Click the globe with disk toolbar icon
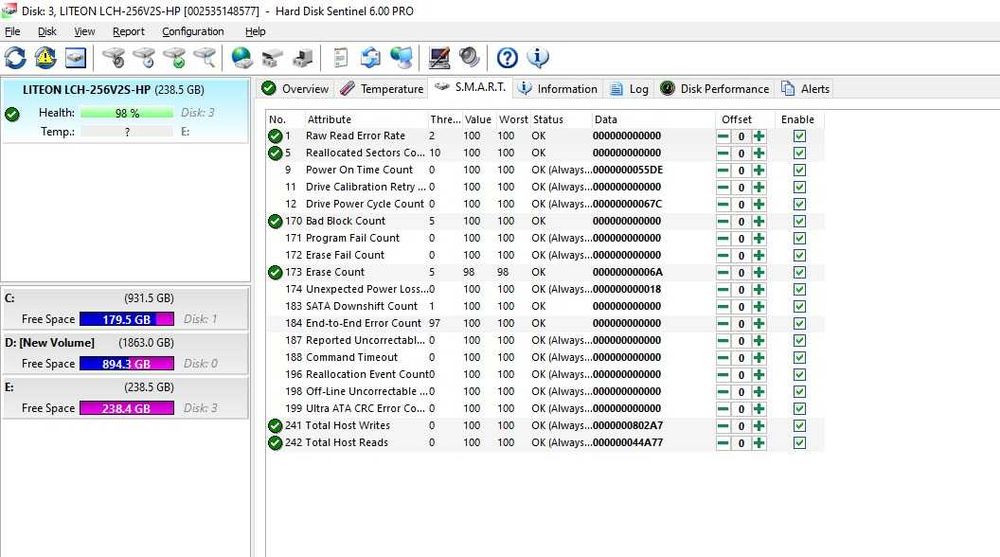The height and width of the screenshot is (557, 1000). pyautogui.click(x=242, y=58)
